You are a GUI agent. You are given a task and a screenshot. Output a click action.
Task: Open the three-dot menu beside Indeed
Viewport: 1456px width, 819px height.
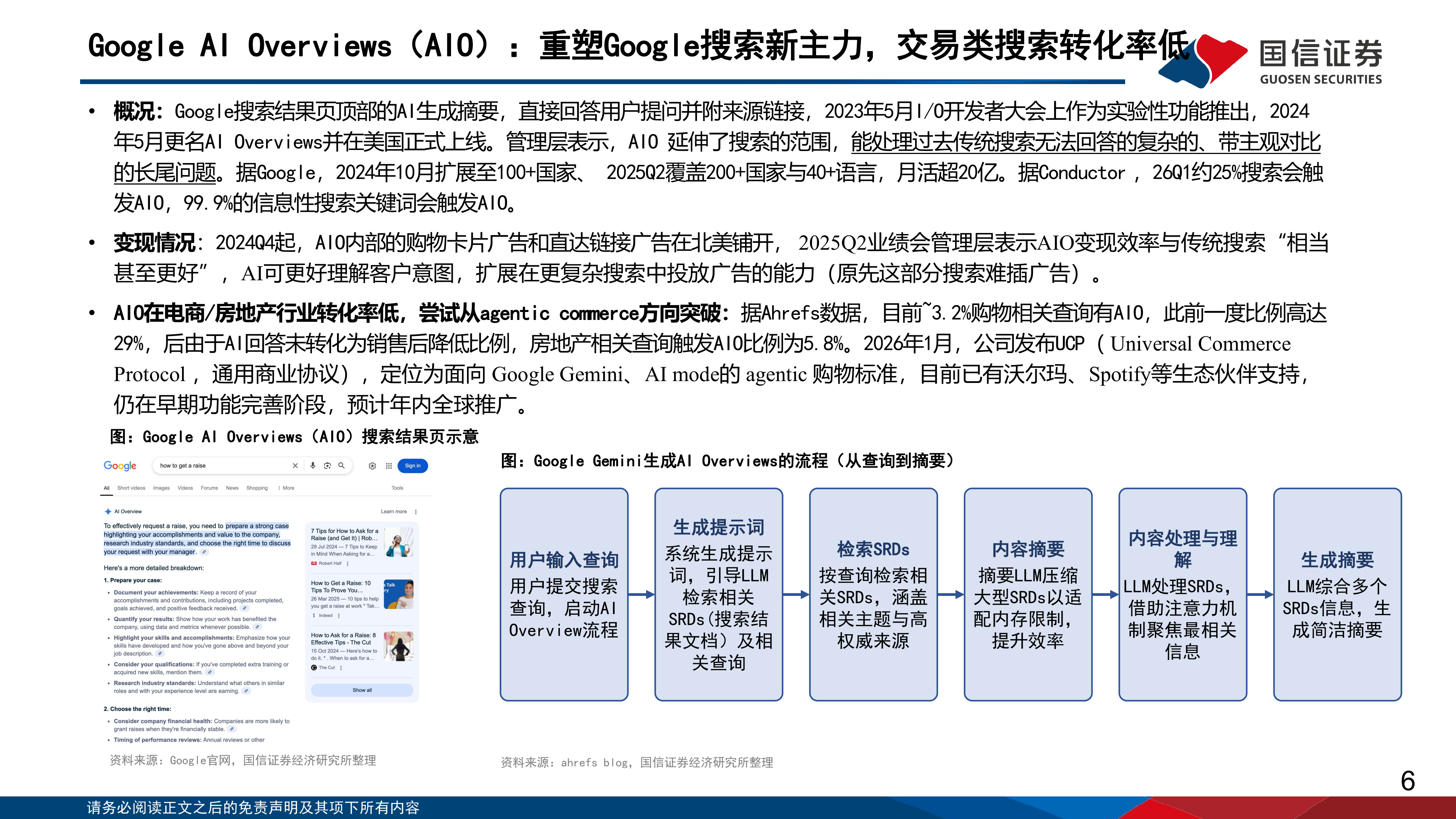(x=339, y=616)
